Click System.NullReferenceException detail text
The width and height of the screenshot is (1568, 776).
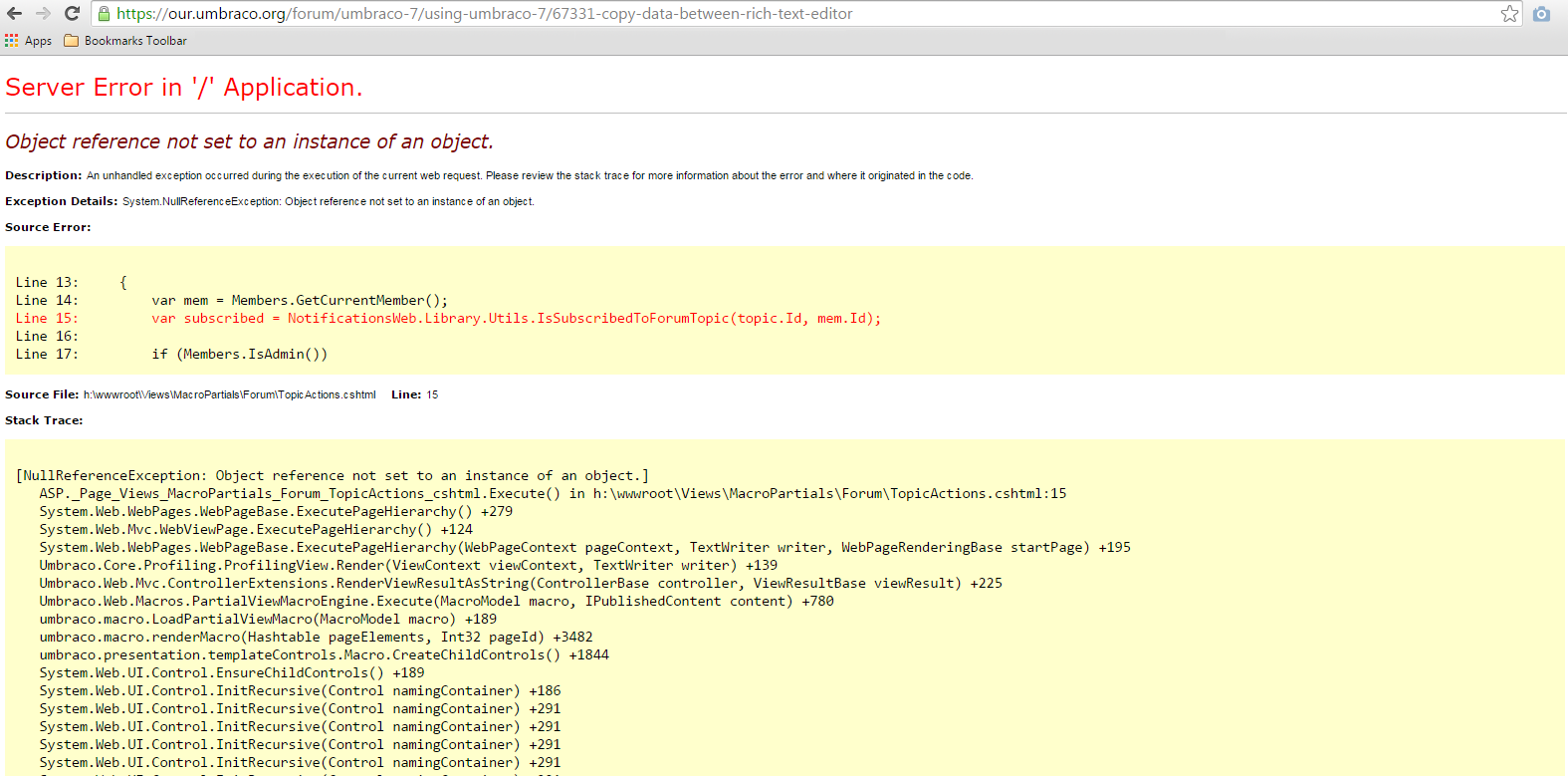tap(329, 201)
